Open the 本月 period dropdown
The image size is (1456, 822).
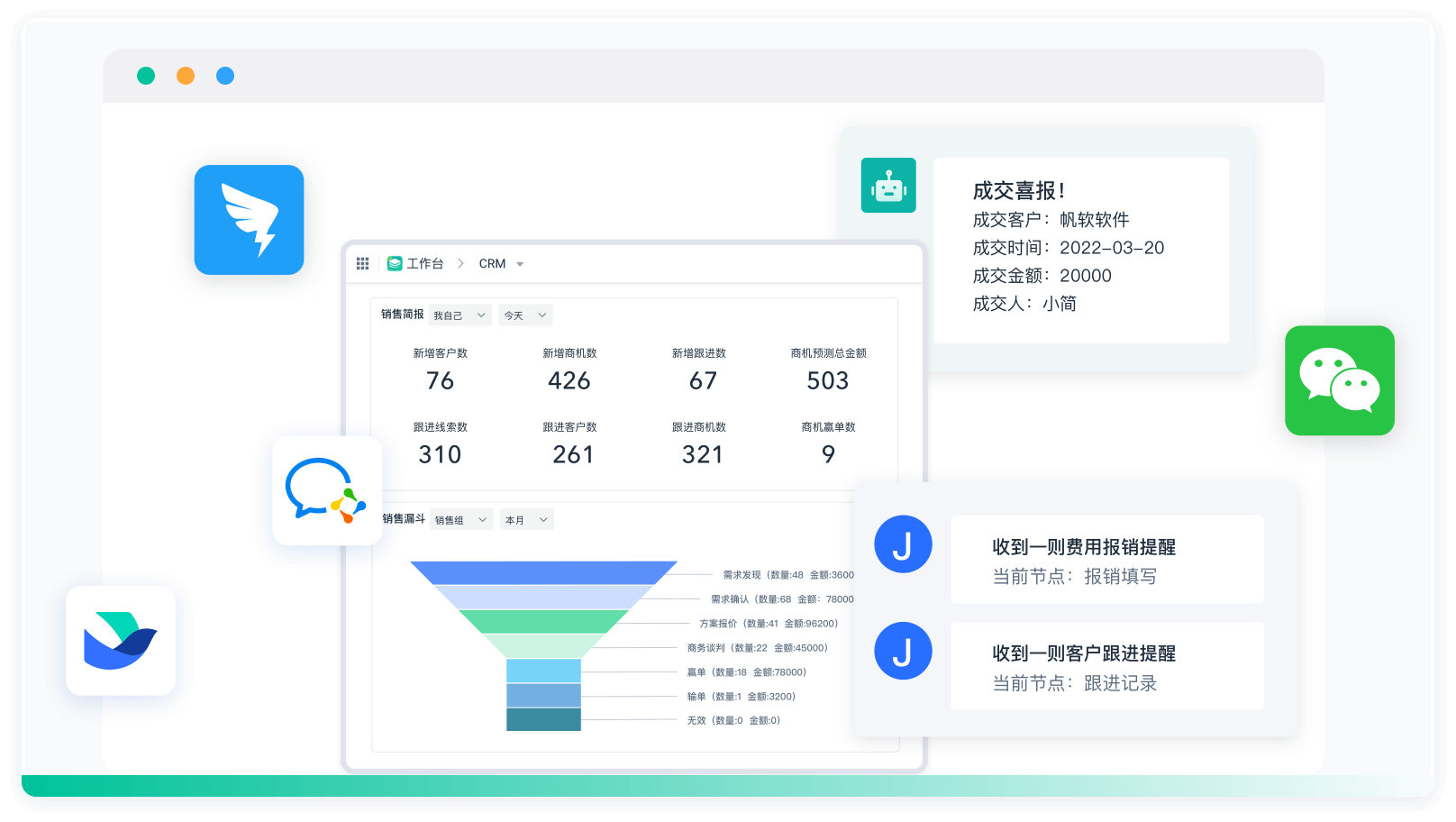point(527,519)
